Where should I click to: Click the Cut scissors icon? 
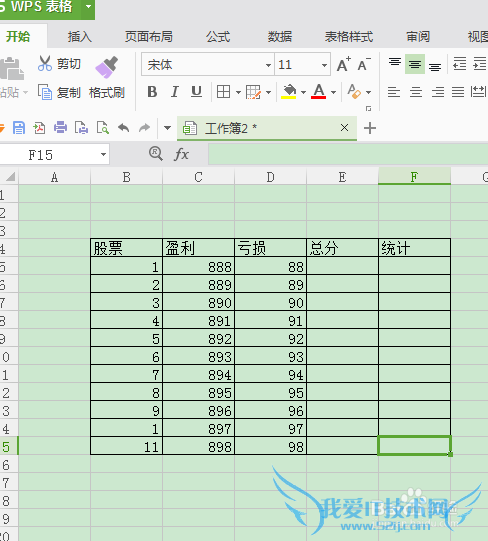(x=45, y=63)
